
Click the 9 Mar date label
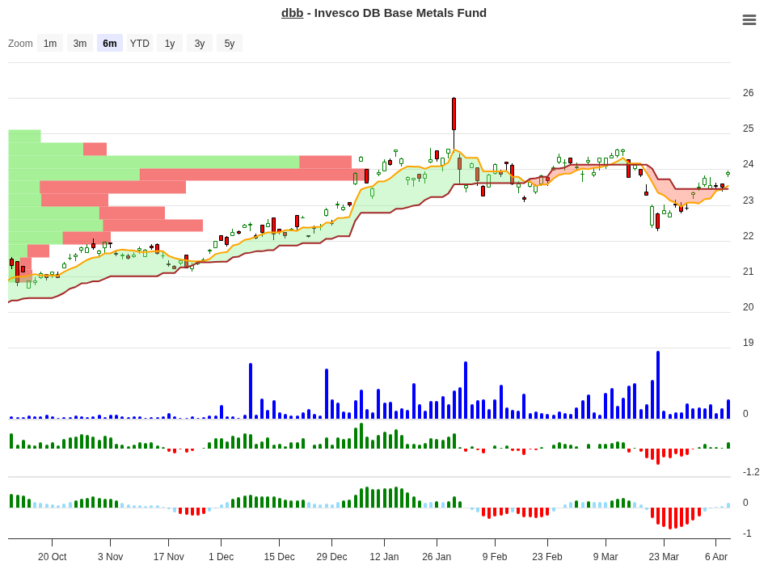[605, 557]
